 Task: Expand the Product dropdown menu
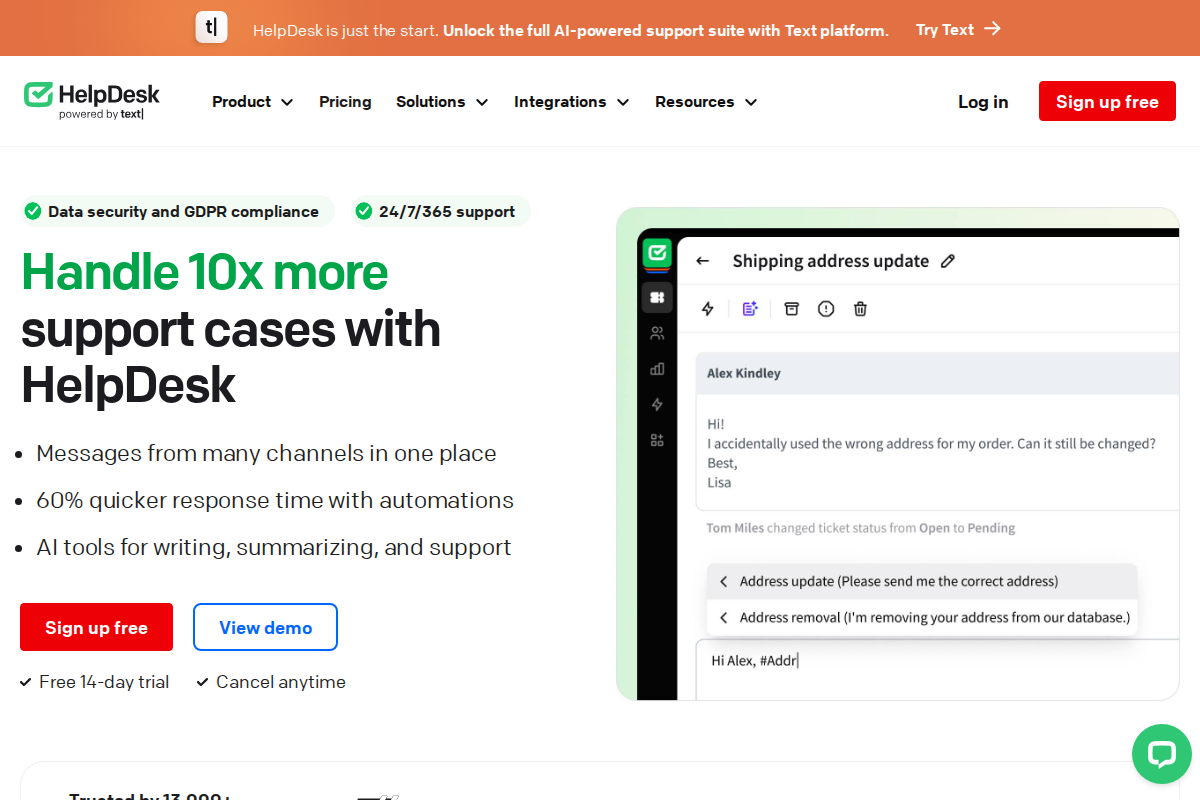252,102
